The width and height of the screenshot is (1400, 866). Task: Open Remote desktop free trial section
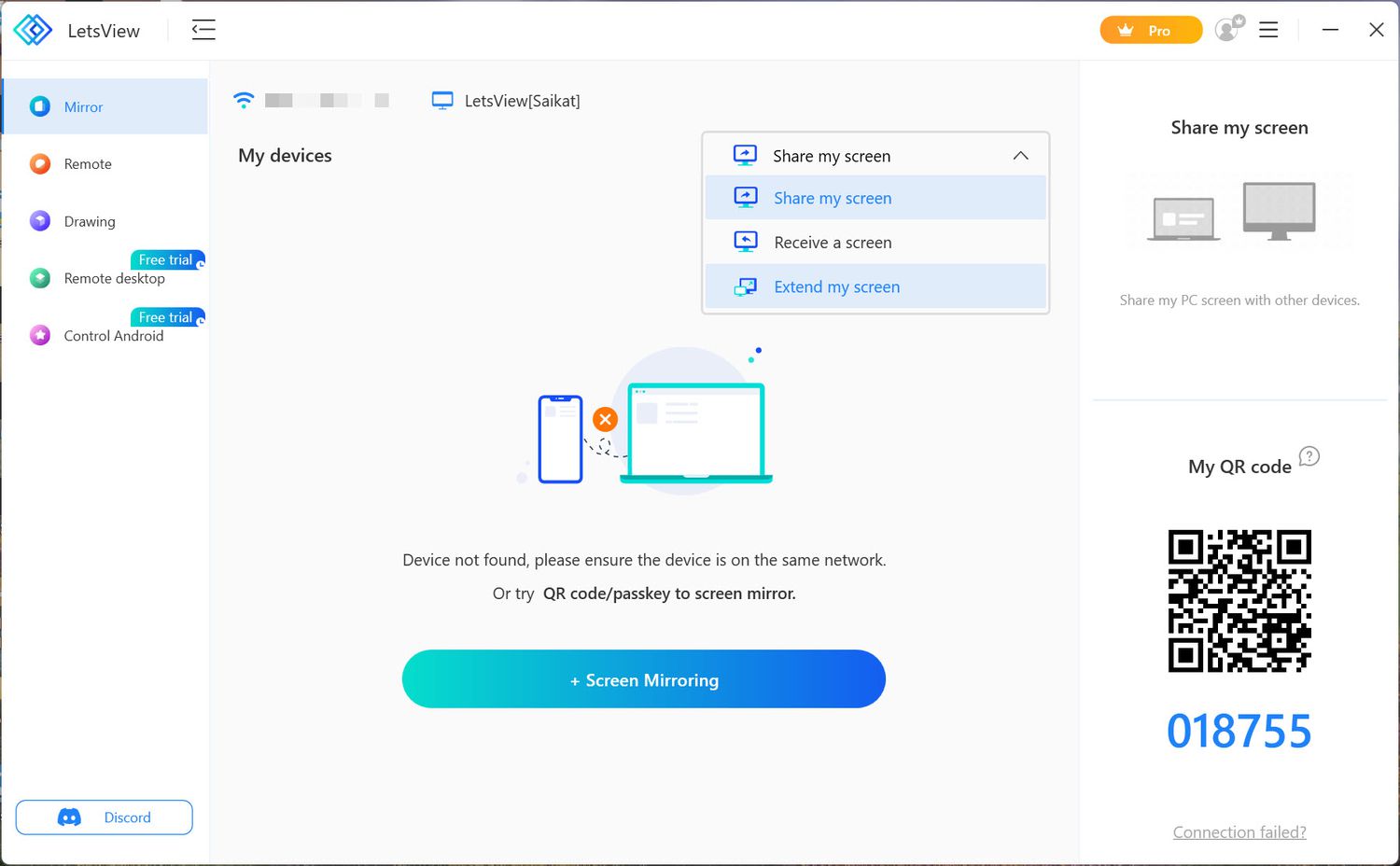pyautogui.click(x=114, y=279)
